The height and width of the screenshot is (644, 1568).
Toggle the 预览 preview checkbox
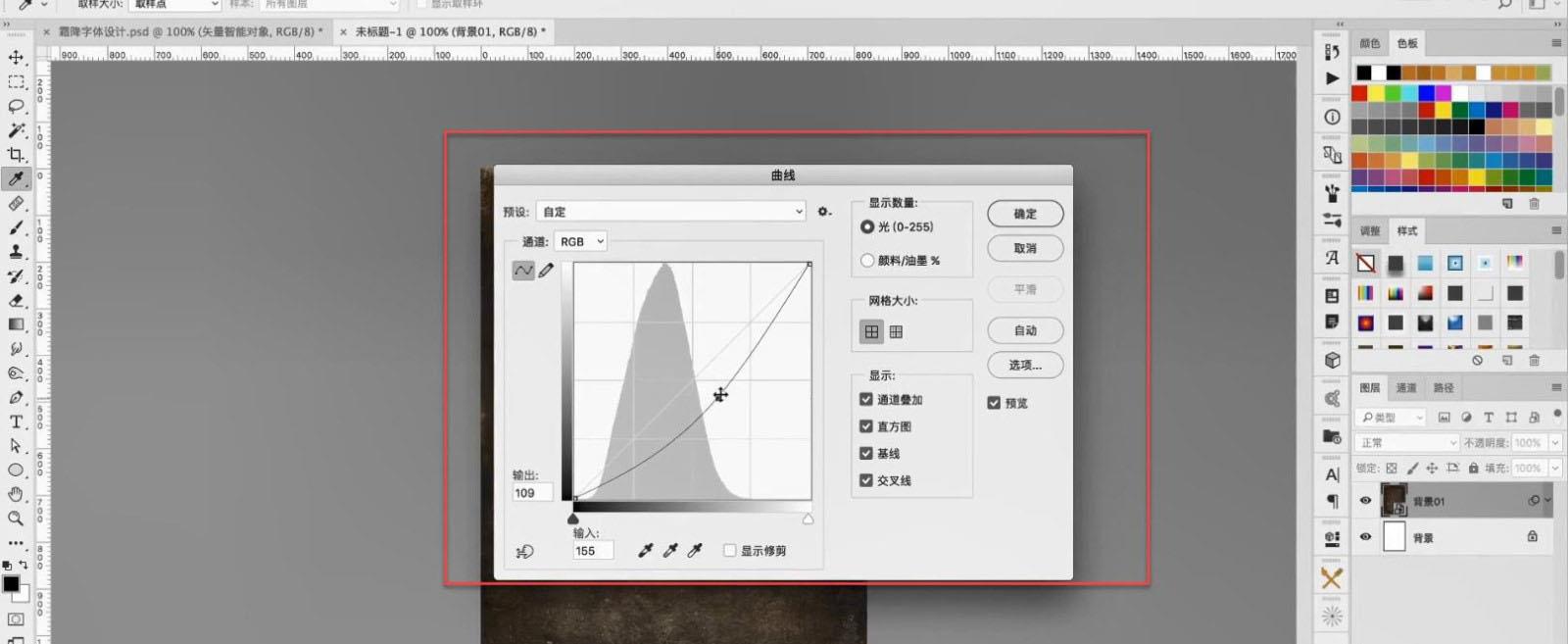[994, 403]
